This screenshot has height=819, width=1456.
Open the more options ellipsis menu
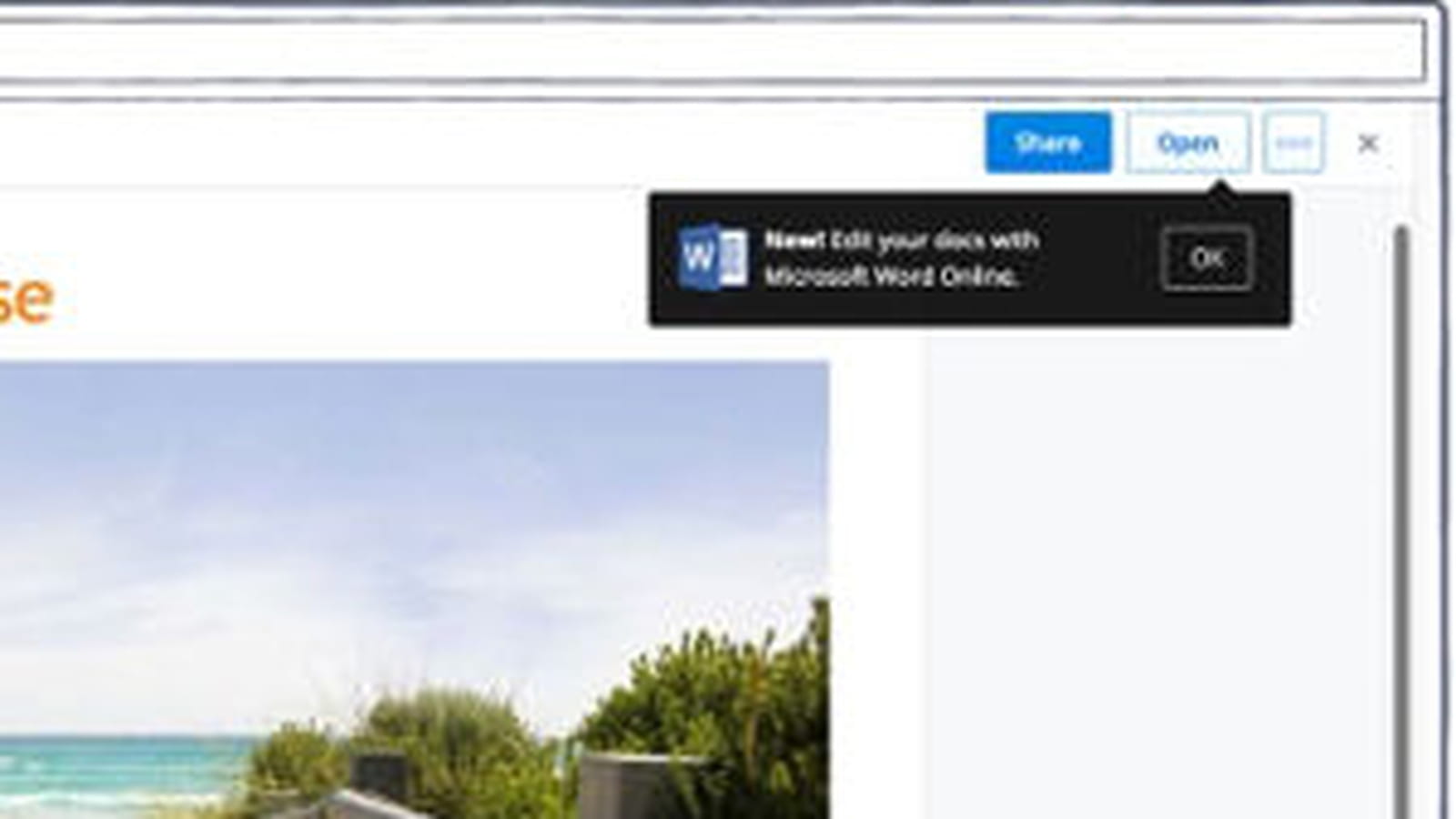(1293, 143)
